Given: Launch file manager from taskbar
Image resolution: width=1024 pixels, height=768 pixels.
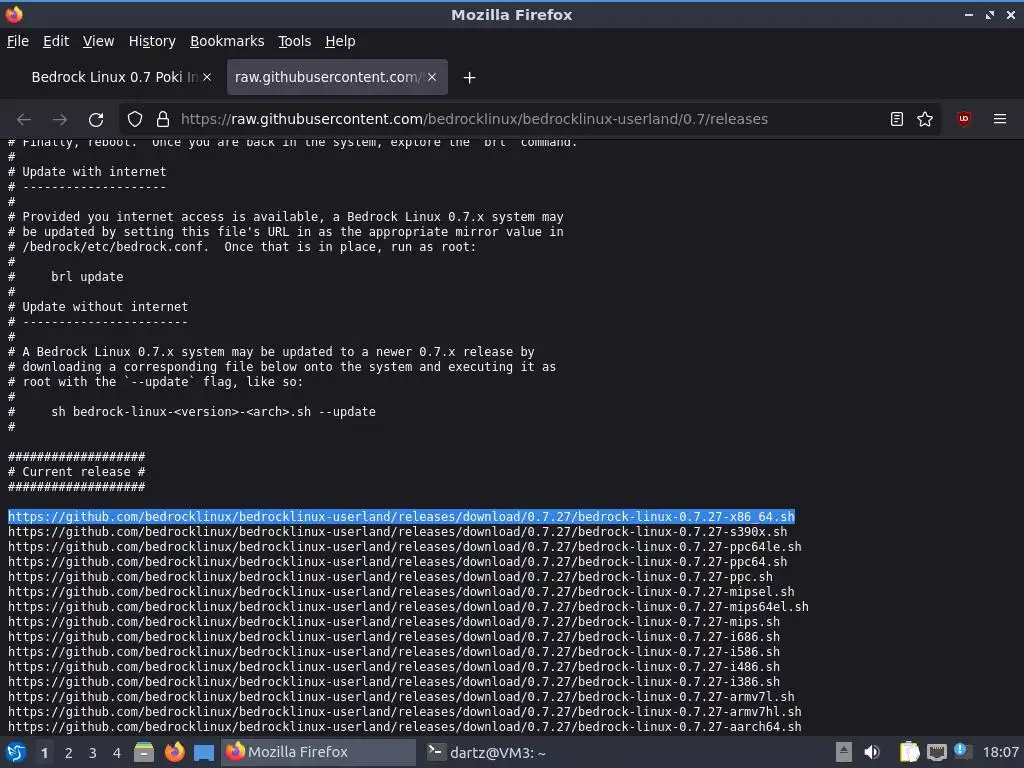Looking at the screenshot, I should pyautogui.click(x=144, y=752).
